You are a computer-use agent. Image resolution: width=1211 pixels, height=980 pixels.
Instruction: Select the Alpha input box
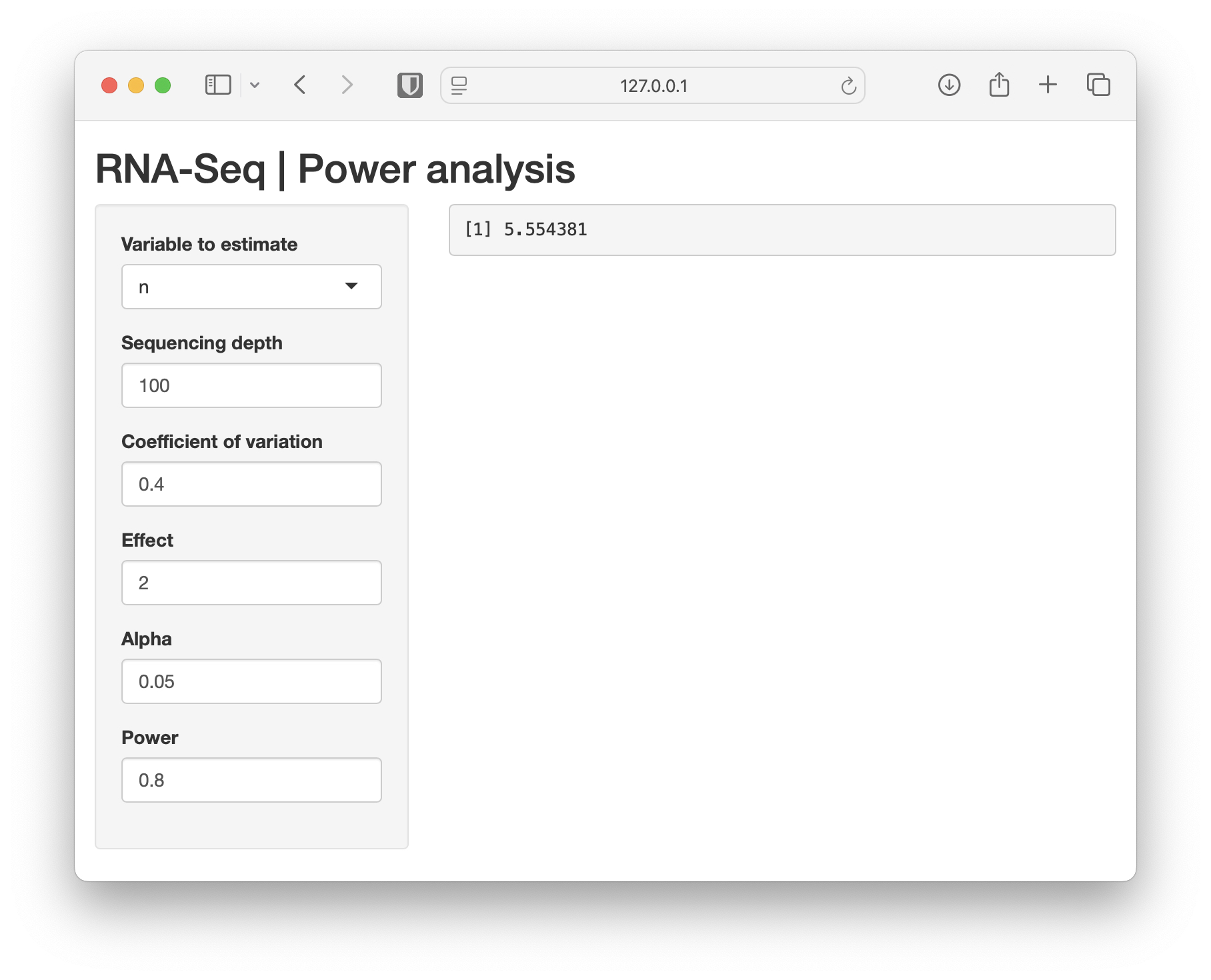pos(251,681)
